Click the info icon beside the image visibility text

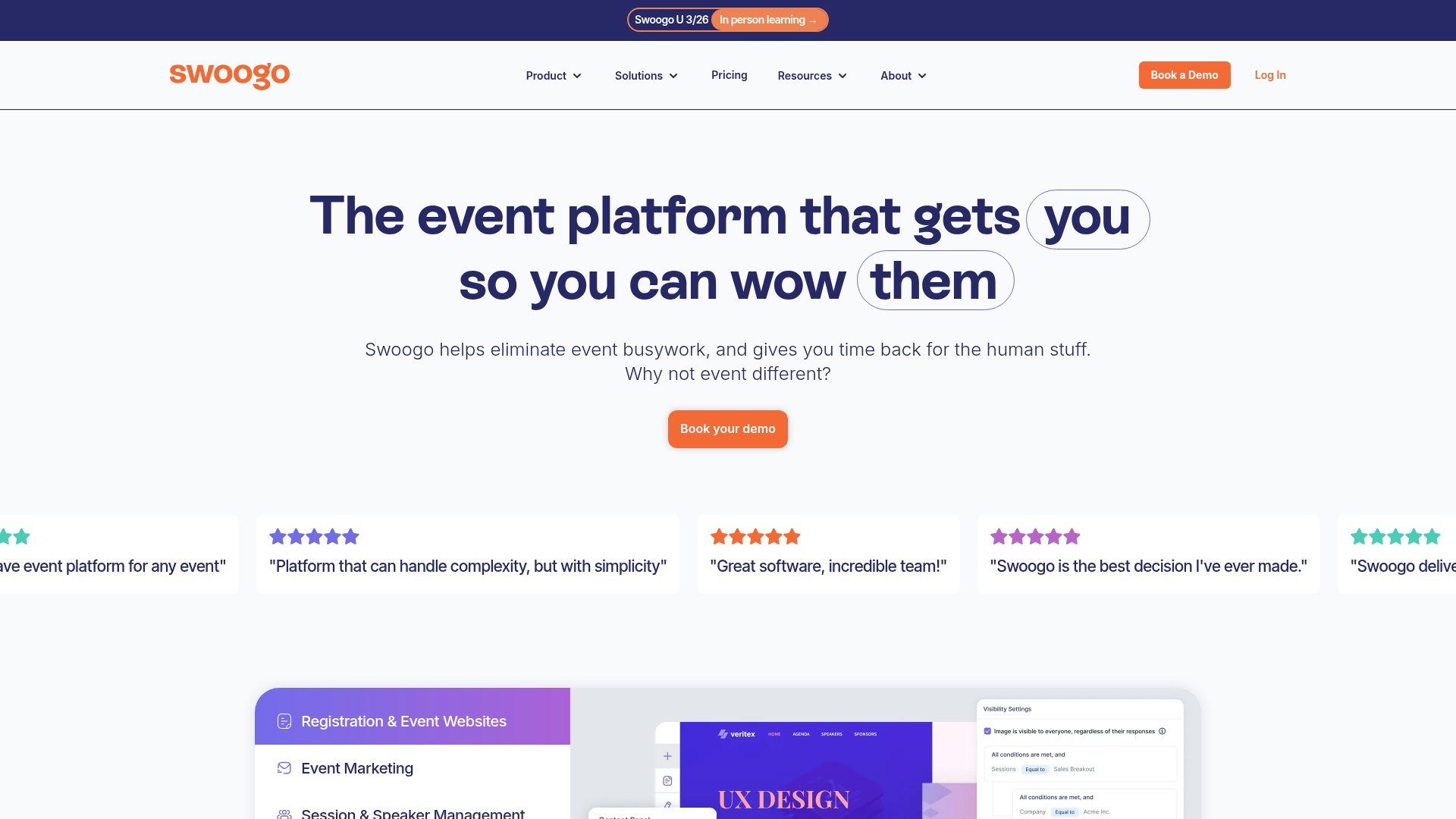coord(1163,732)
